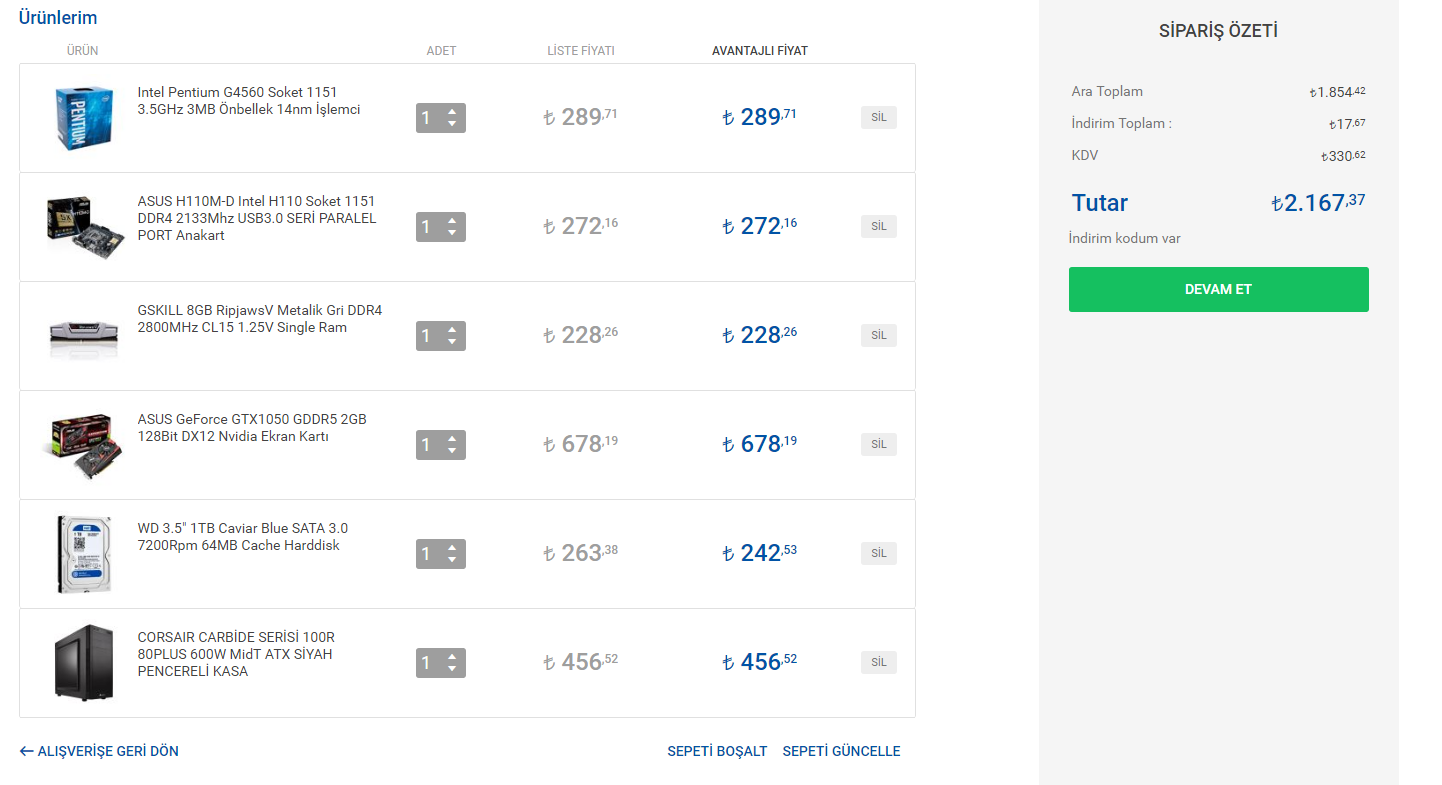The height and width of the screenshot is (785, 1442).
Task: Remove Intel Pentium G4560 with SİL button
Action: [879, 118]
